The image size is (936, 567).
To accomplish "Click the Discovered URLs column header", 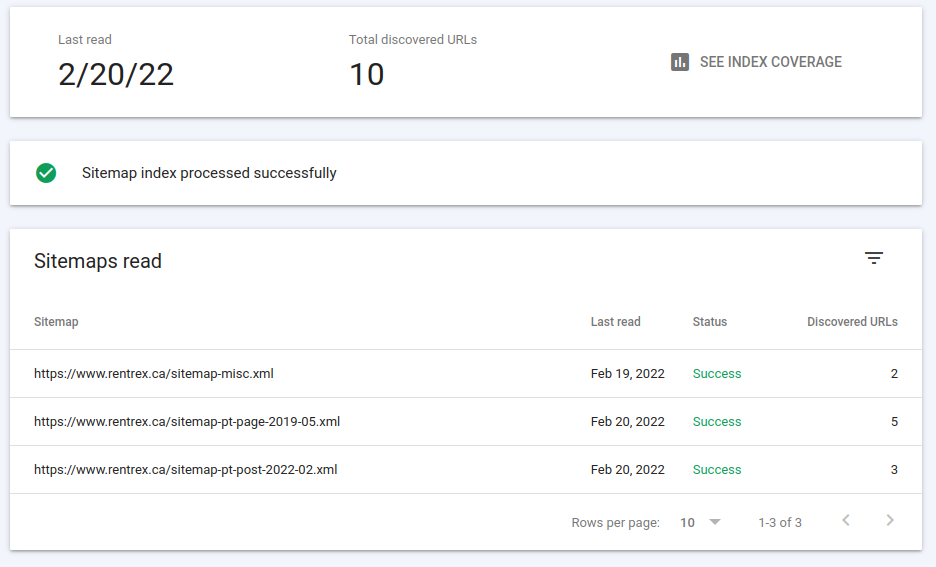I will pos(852,322).
